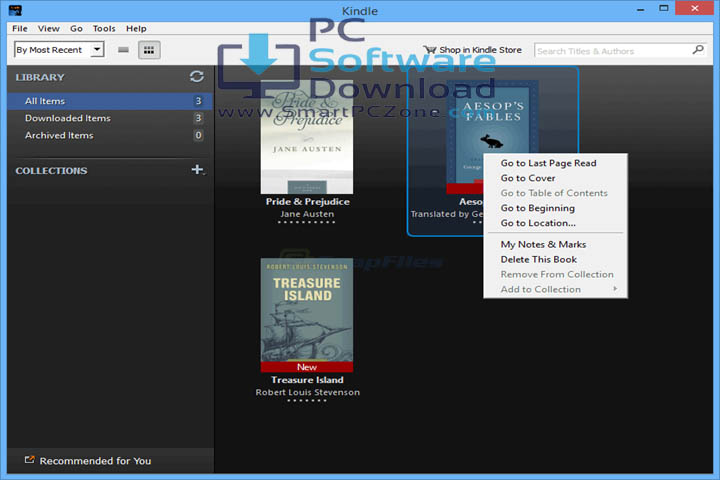Select All Items in the library
Viewport: 720px width, 480px height.
click(x=110, y=101)
